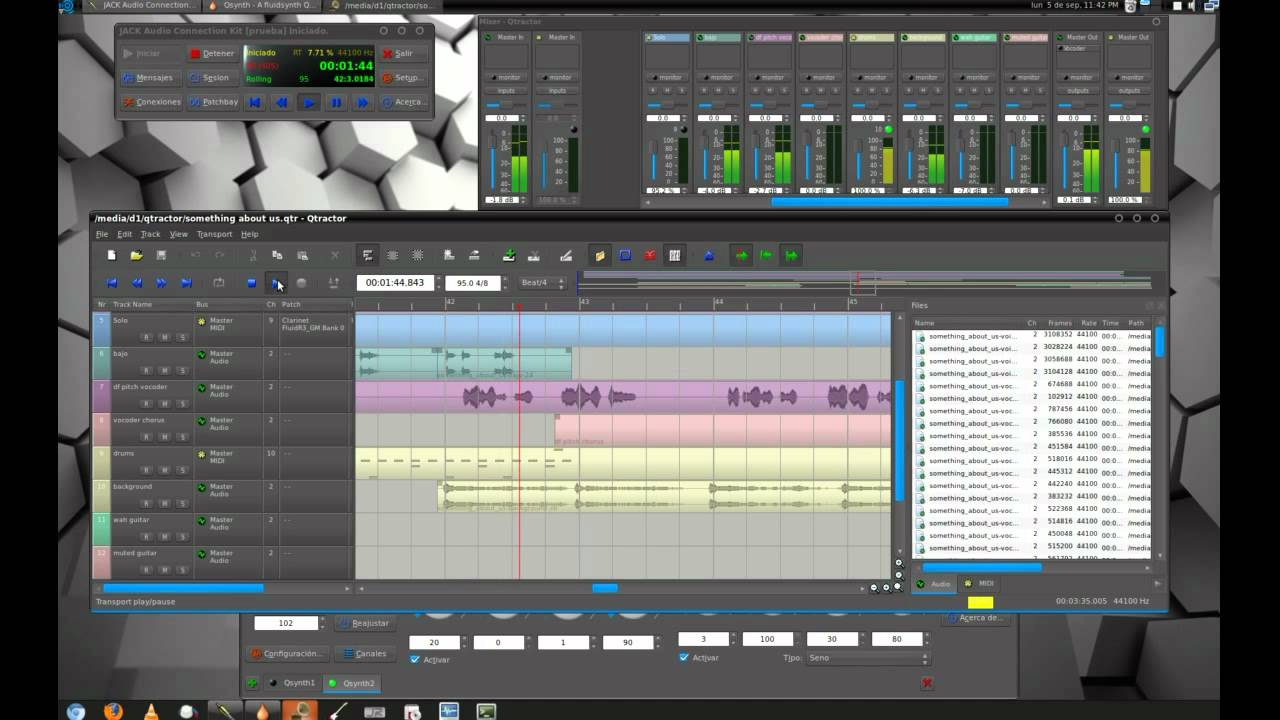Open the File menu in Qtractor
This screenshot has height=720, width=1280.
point(102,234)
